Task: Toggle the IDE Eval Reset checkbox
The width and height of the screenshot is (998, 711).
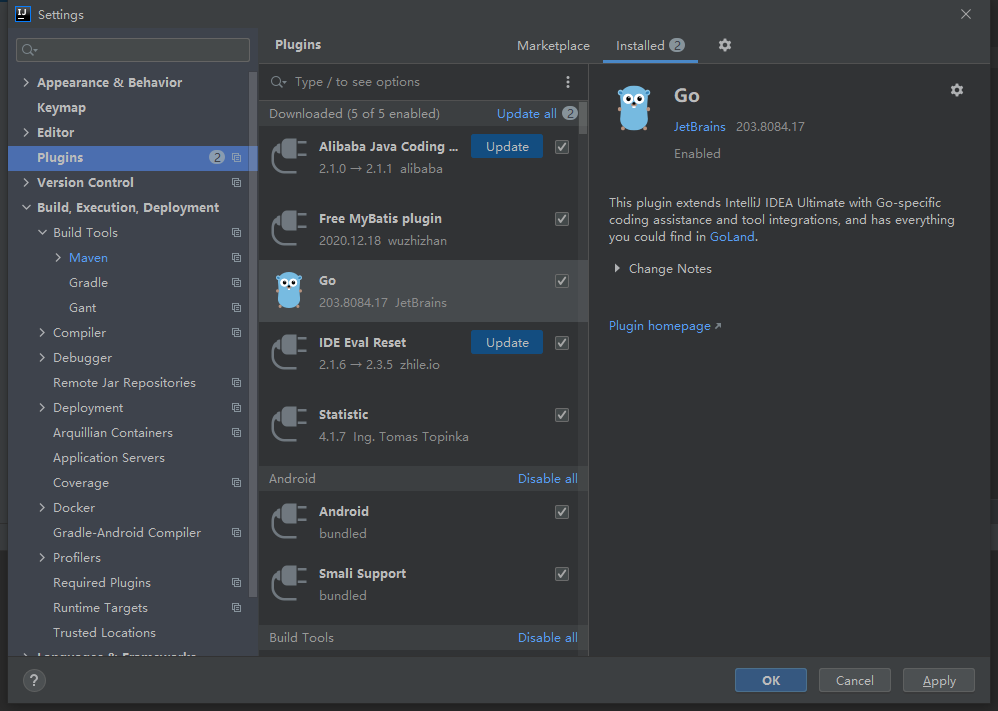Action: point(562,343)
